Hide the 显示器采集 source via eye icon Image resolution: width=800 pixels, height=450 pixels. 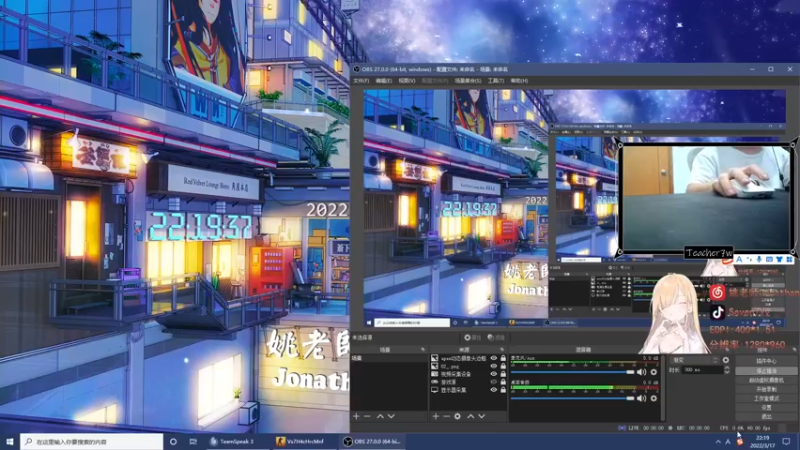493,390
